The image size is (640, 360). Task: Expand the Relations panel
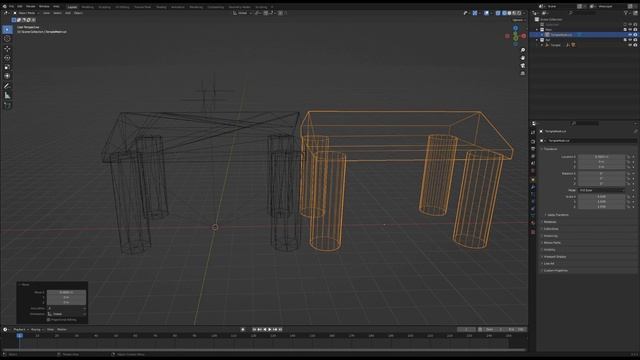(x=550, y=222)
